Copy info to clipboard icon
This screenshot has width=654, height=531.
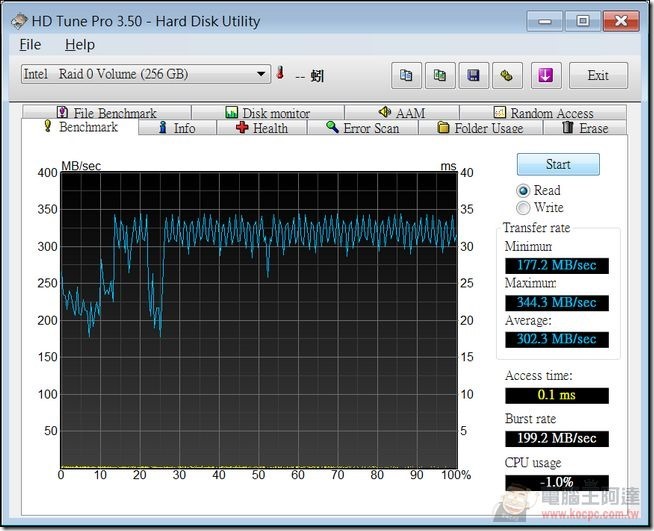406,75
